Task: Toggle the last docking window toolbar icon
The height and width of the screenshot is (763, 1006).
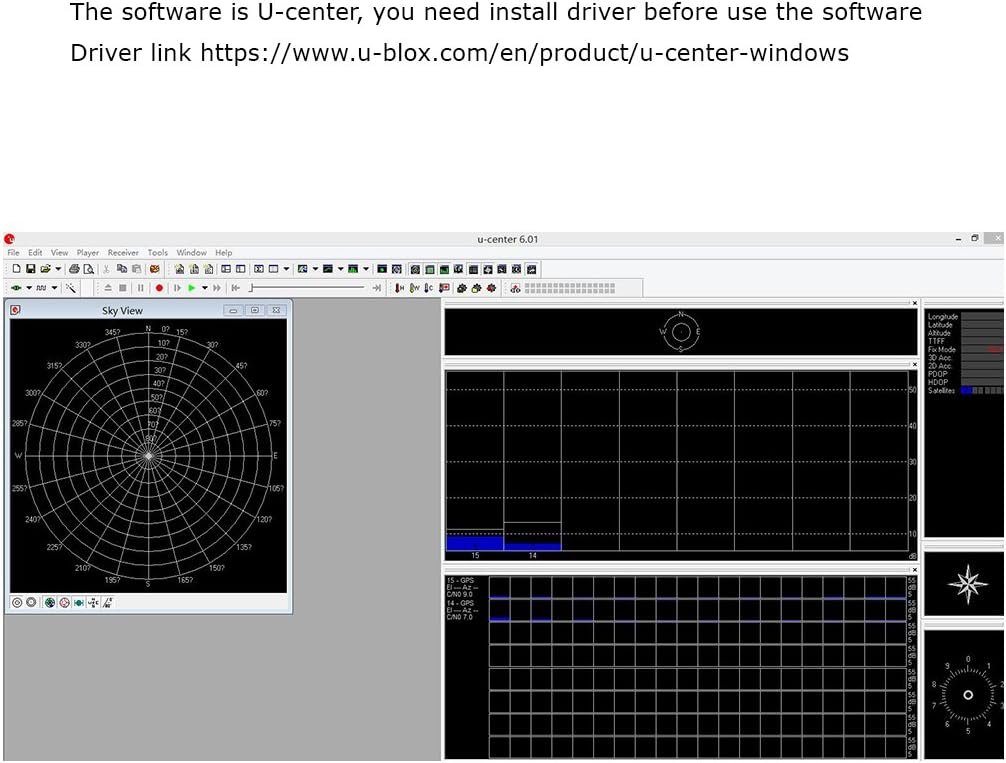Action: click(531, 270)
